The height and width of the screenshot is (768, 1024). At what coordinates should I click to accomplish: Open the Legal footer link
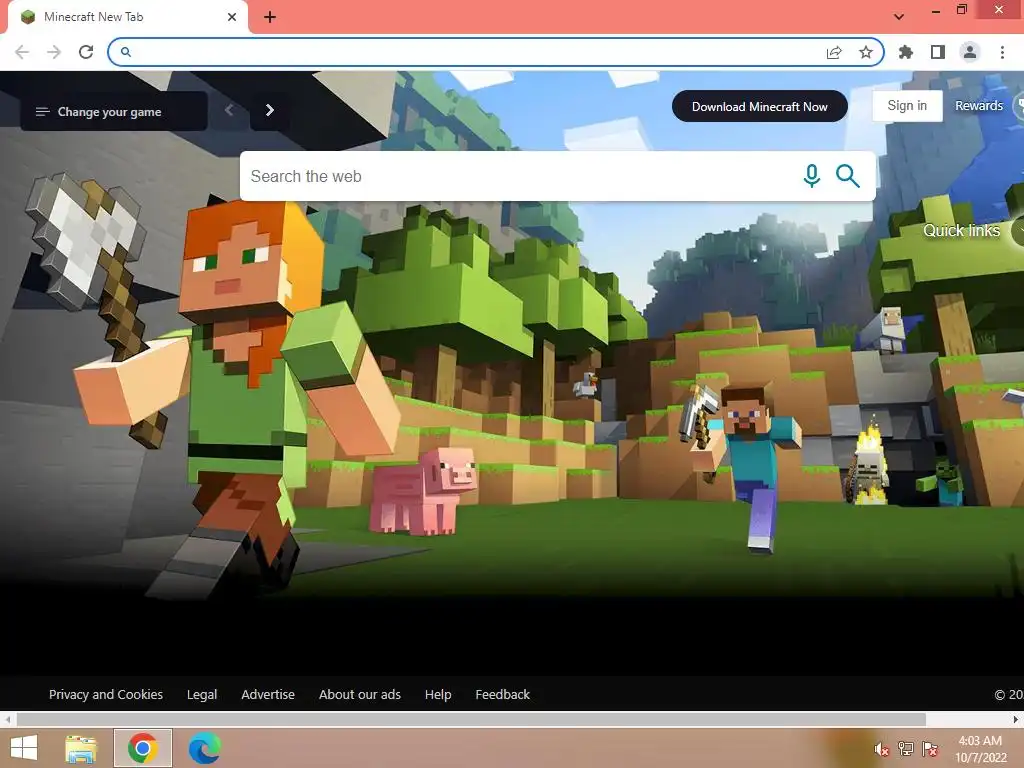pos(202,695)
